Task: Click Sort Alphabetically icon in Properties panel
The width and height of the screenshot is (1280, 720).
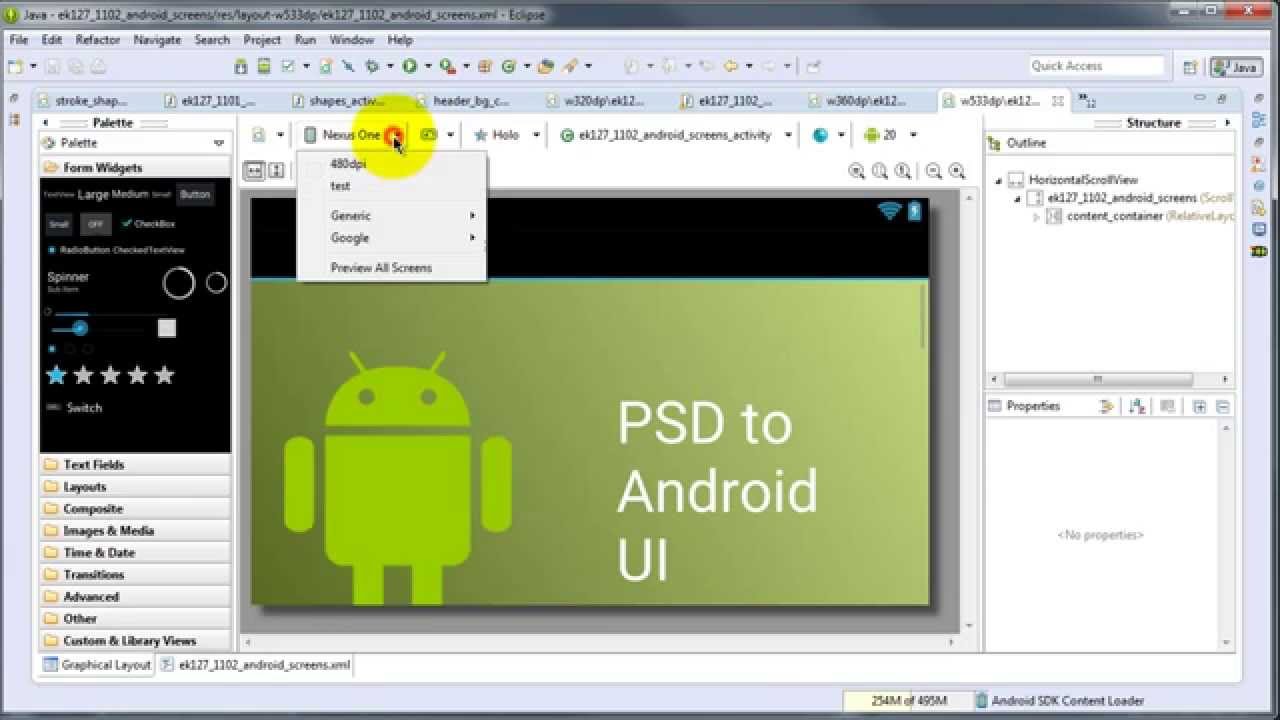Action: point(1137,406)
